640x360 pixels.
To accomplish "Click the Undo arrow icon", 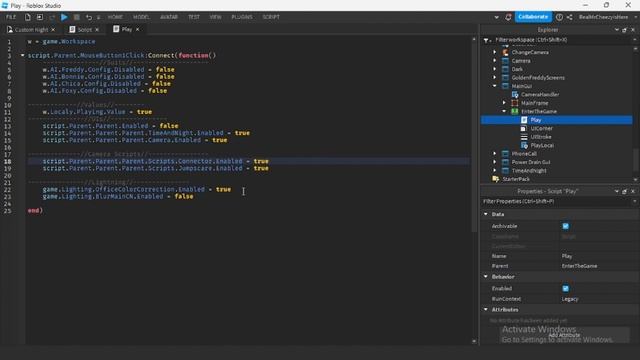I will (89, 17).
